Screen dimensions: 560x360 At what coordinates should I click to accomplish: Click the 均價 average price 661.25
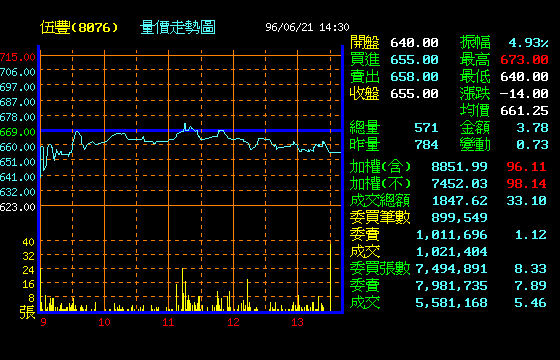coord(524,111)
